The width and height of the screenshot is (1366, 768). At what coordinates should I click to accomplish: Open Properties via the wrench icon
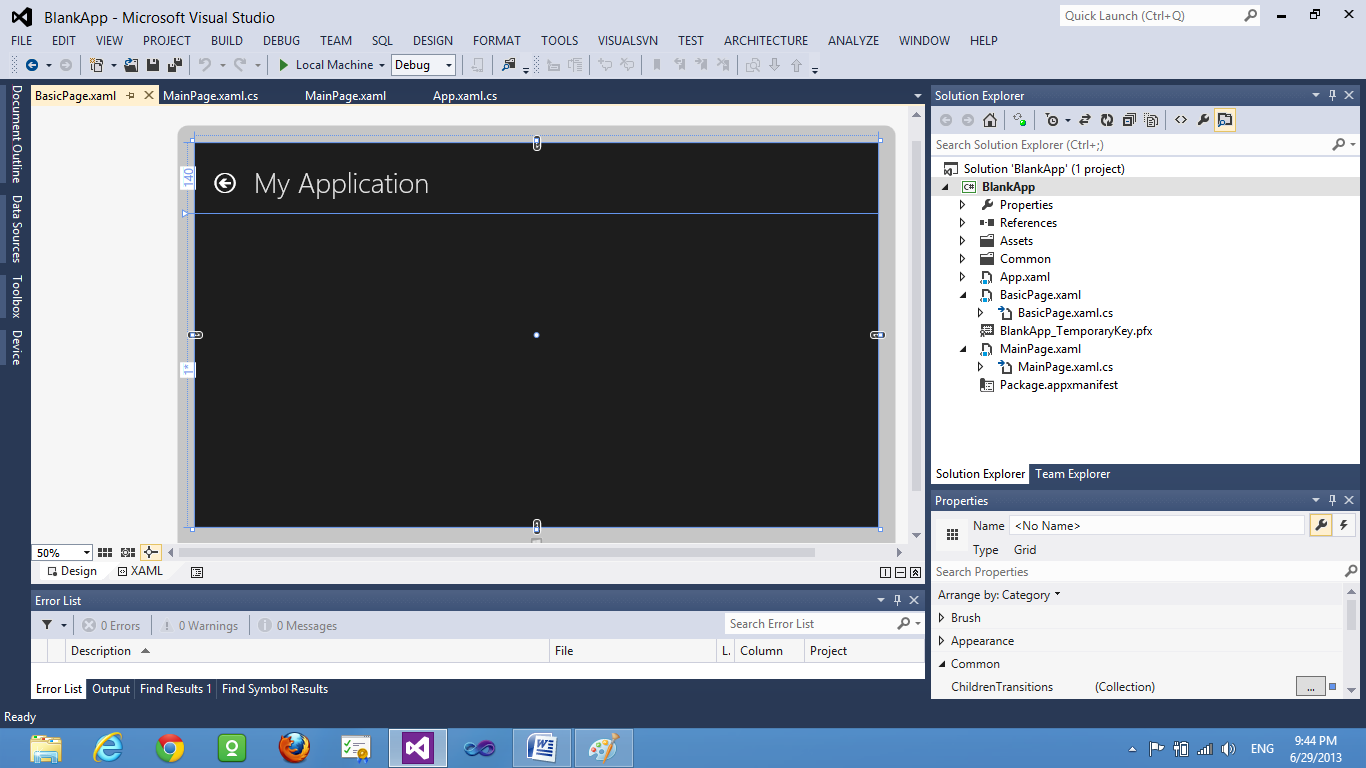coord(1203,119)
